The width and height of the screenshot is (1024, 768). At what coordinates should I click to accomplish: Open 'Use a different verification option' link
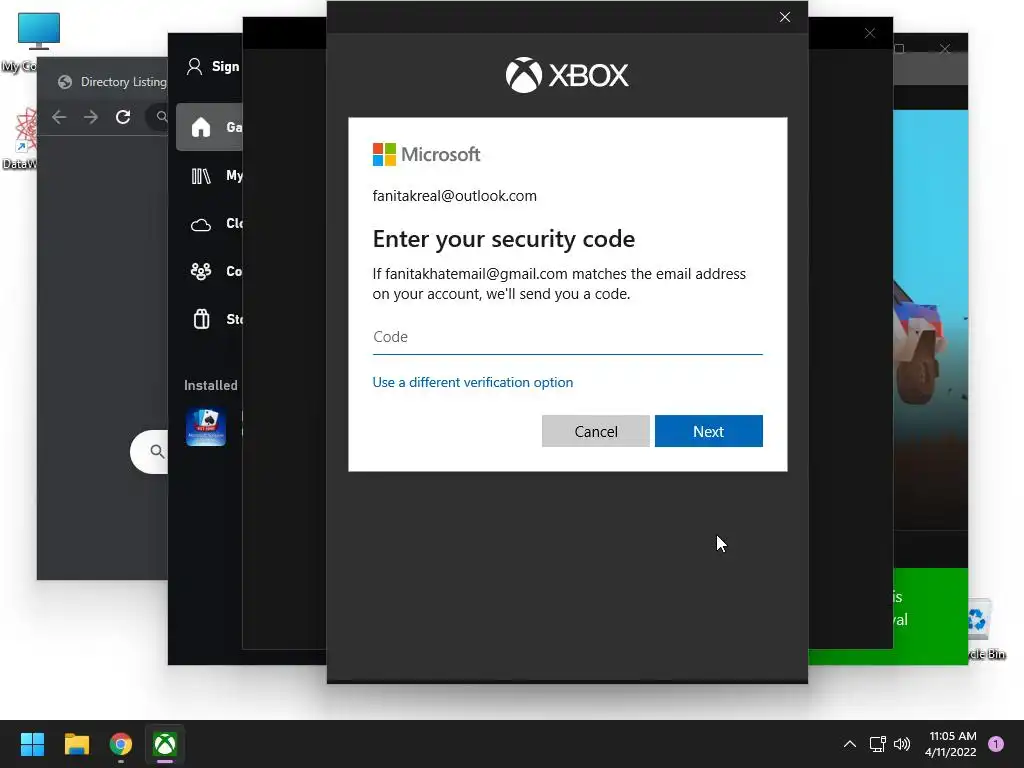(x=472, y=382)
